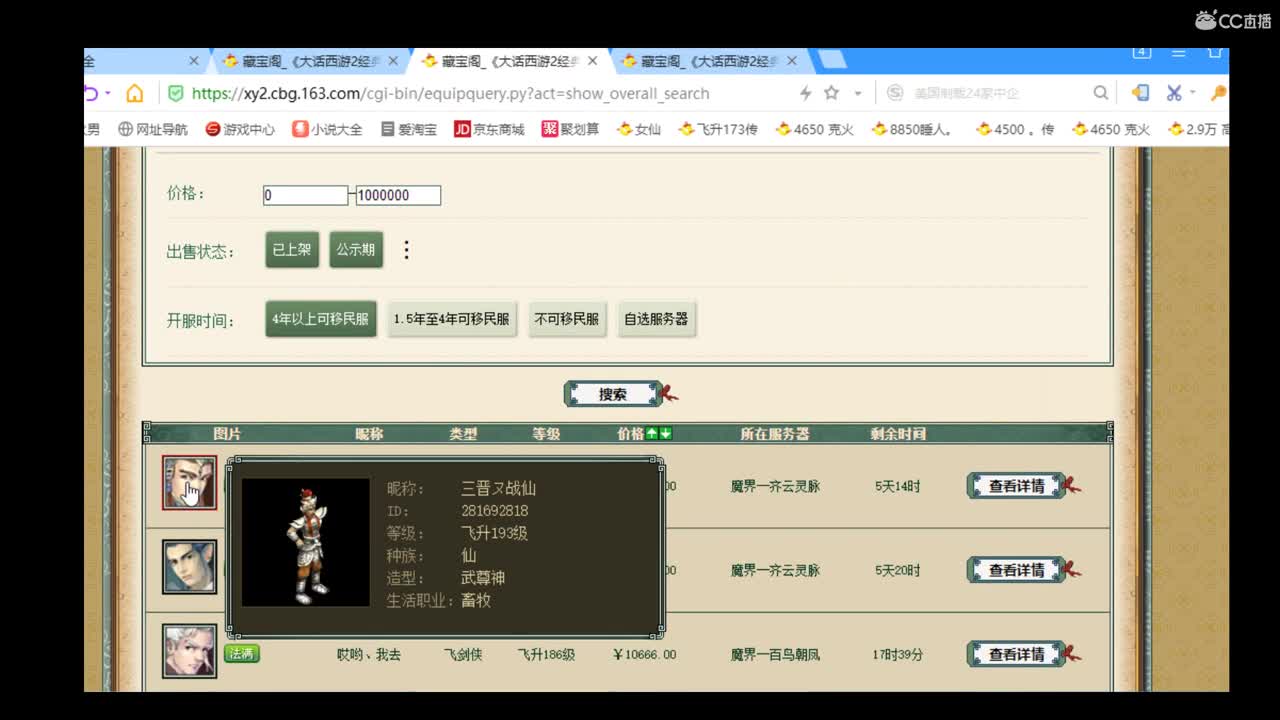
Task: Open the new tab button
Action: [832, 61]
